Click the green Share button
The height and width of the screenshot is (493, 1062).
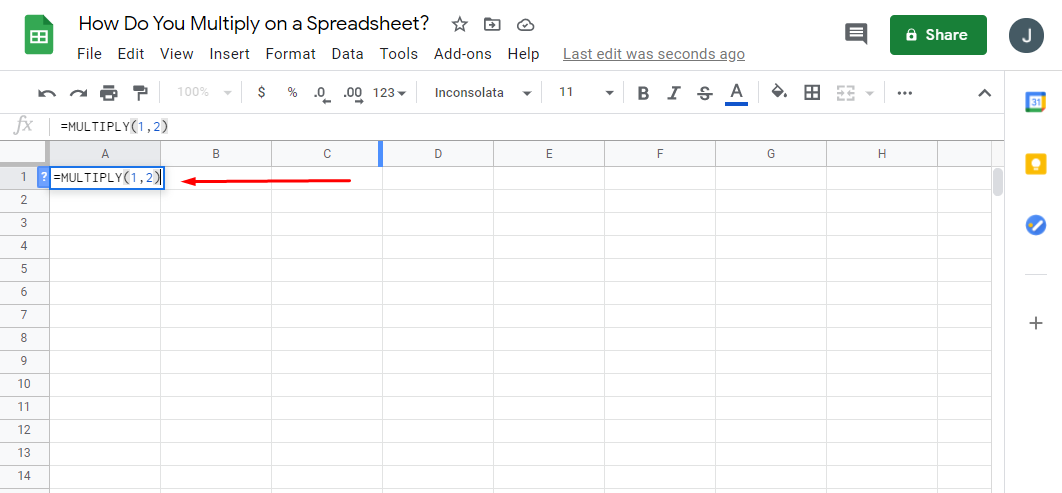937,35
